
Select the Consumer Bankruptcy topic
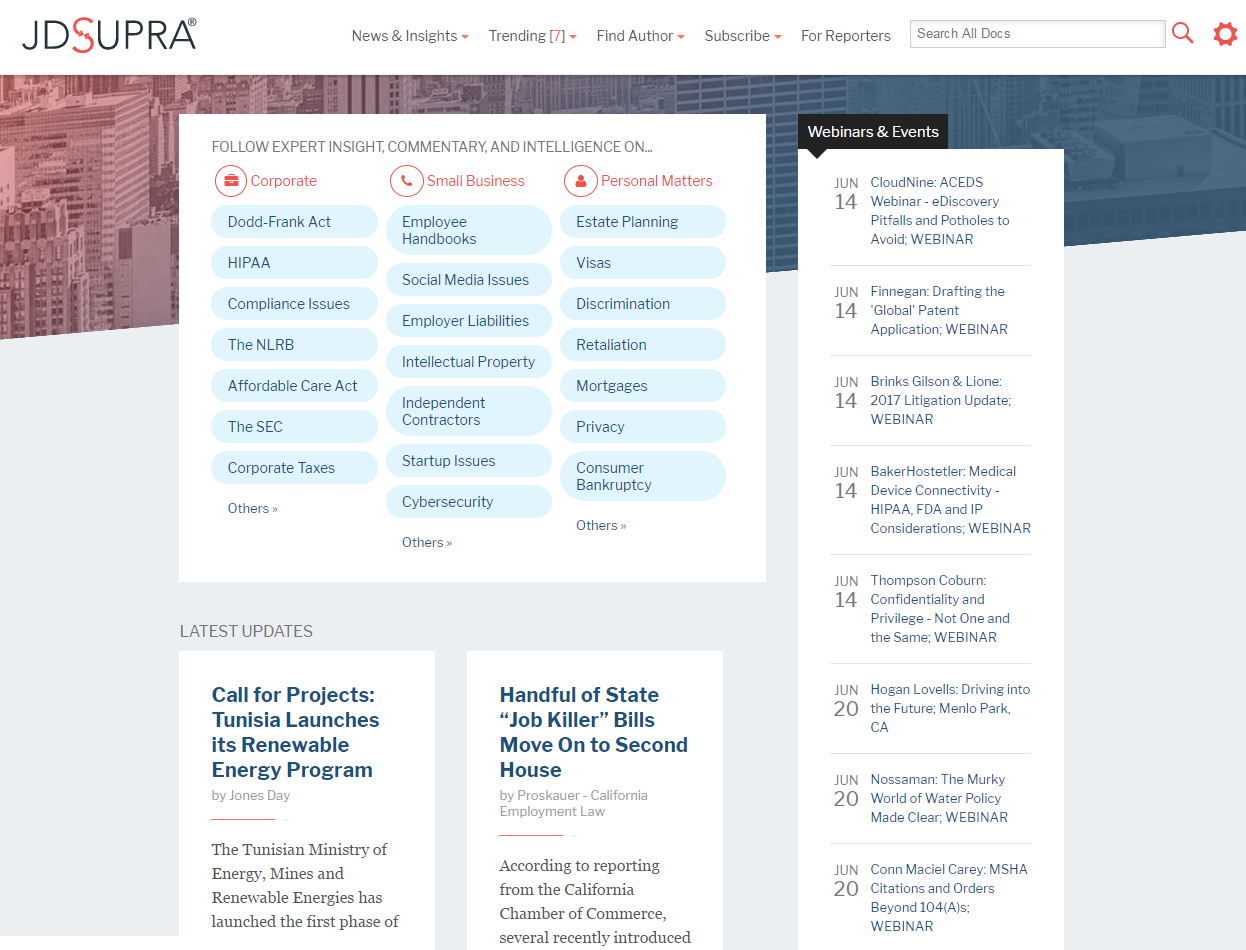643,476
